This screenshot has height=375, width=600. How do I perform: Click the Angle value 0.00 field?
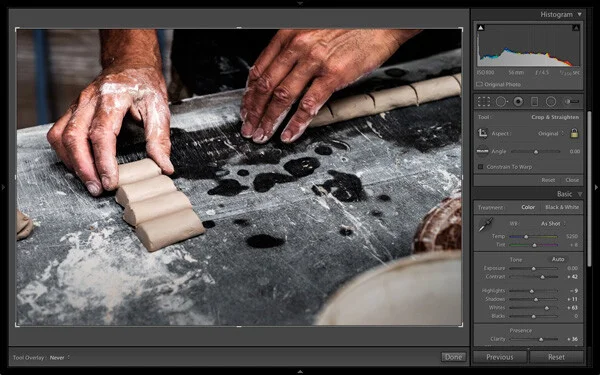(574, 152)
